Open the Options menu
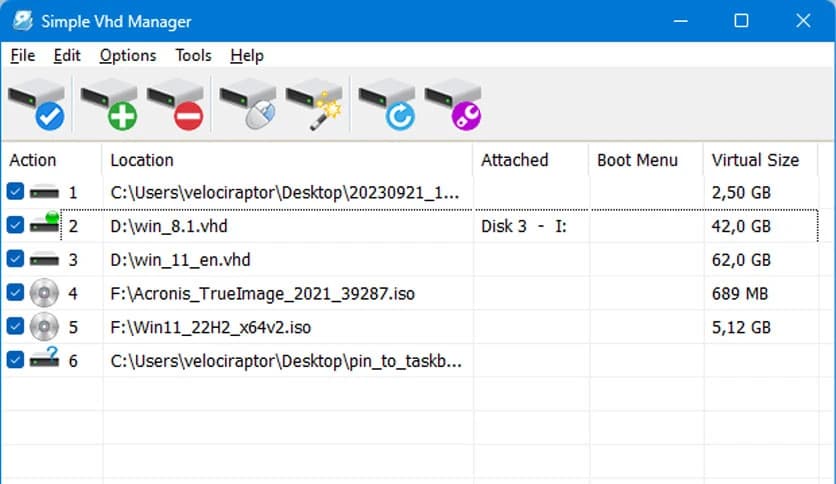 coord(128,55)
